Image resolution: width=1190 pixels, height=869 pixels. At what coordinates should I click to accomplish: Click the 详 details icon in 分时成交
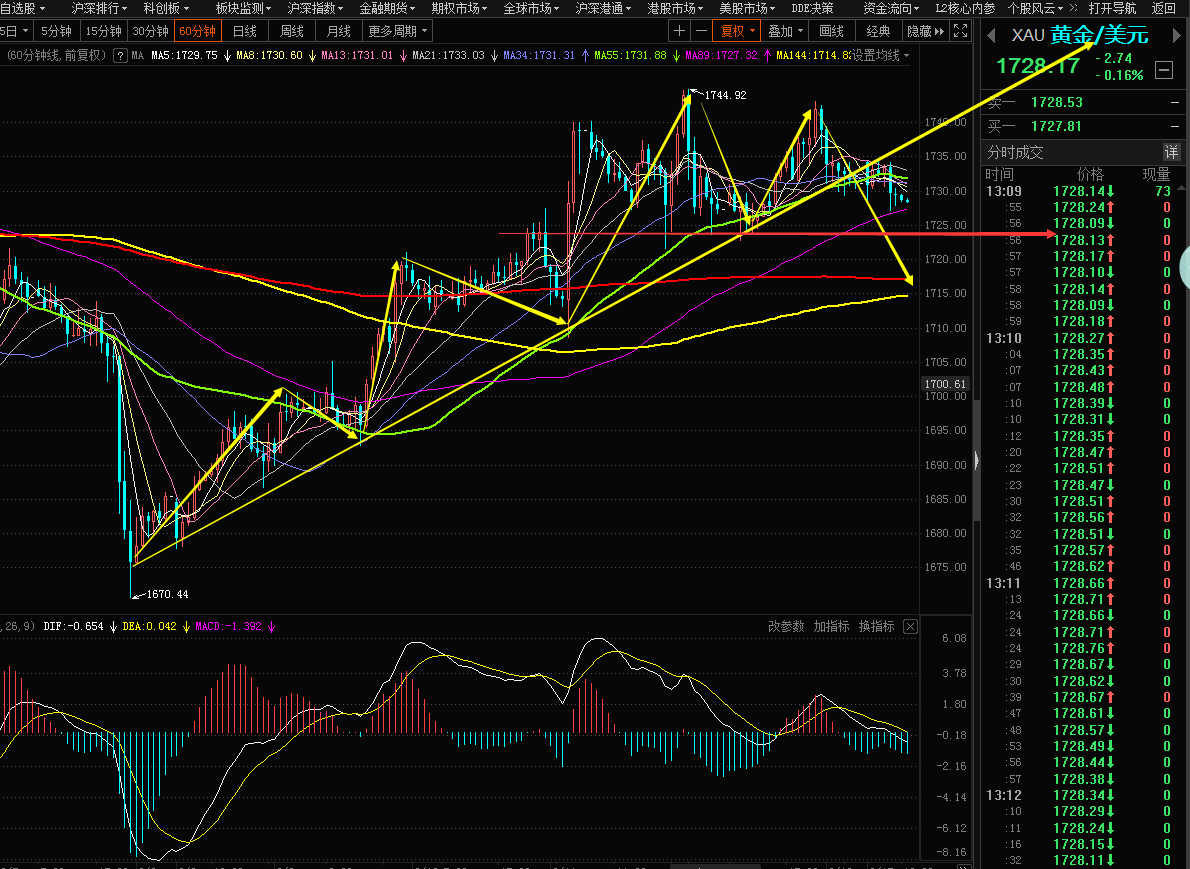[1171, 152]
